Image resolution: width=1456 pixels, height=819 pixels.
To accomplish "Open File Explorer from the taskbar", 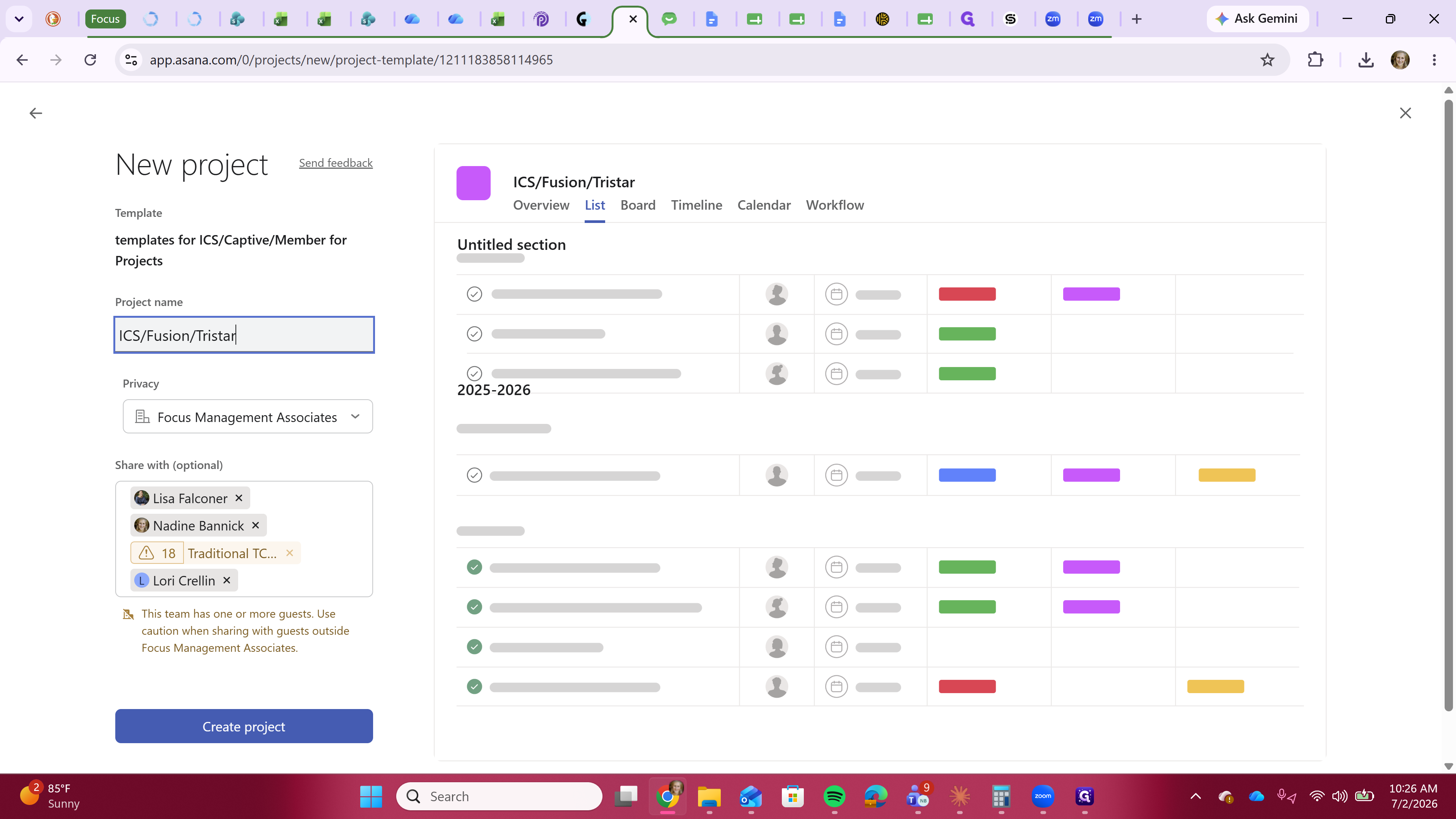I will point(709,796).
